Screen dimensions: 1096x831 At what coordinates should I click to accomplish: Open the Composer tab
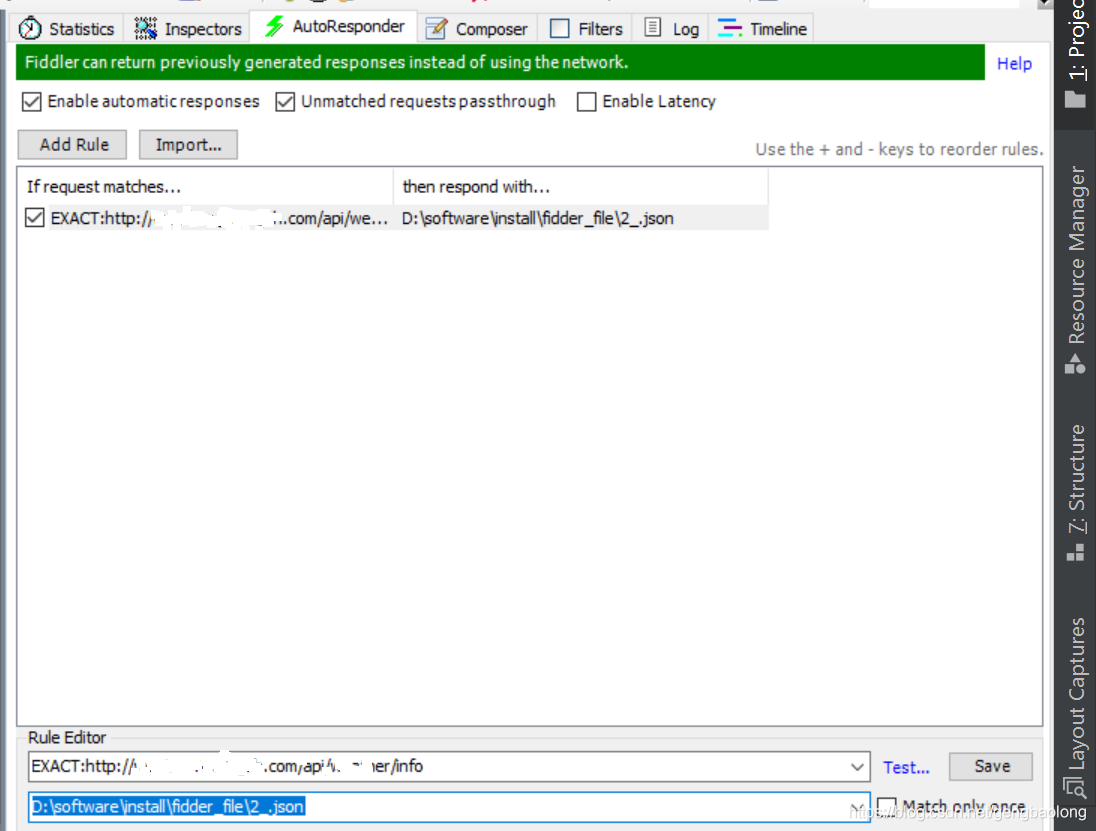pos(477,29)
